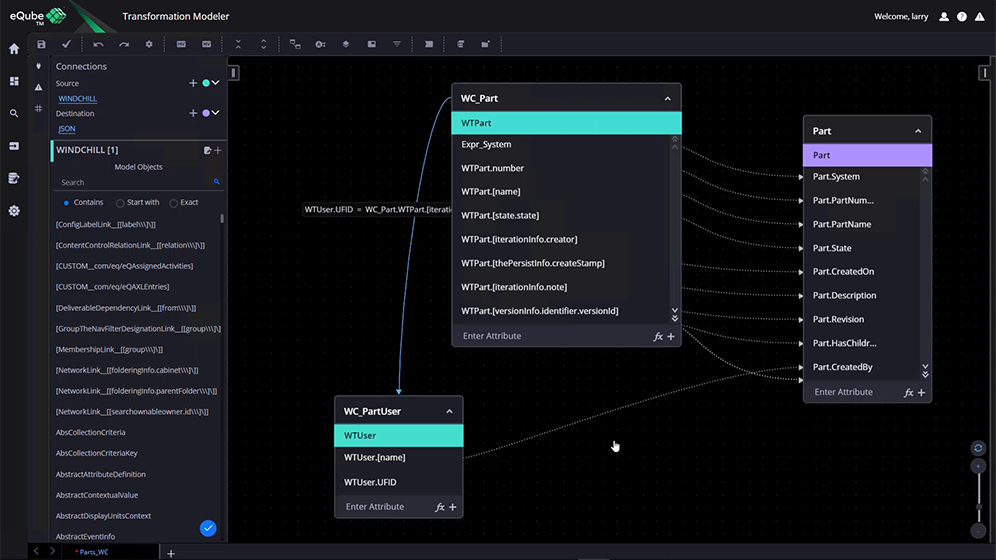The image size is (996, 560).
Task: Toggle the left panel collapse handle
Action: tap(234, 73)
